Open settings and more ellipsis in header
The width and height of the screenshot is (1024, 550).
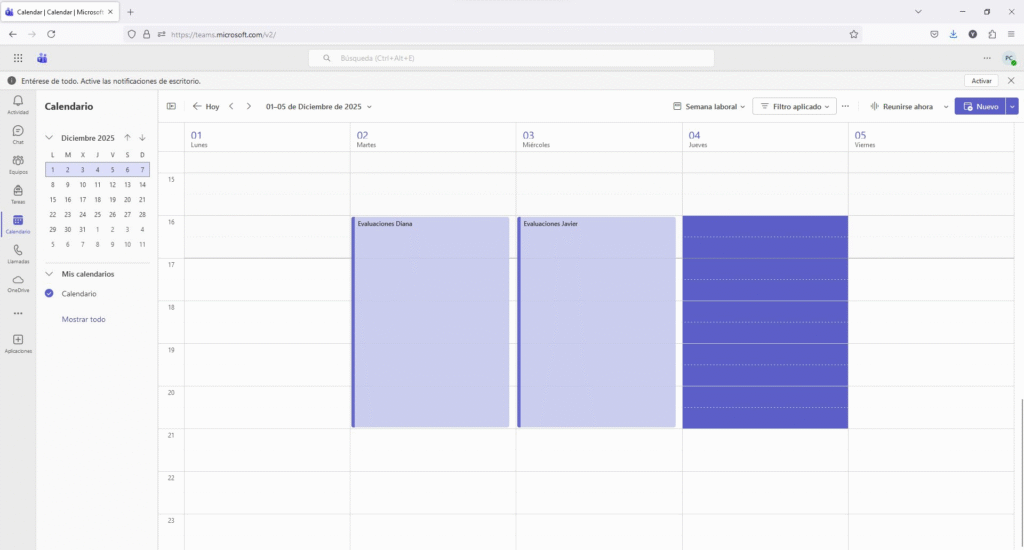coord(987,58)
